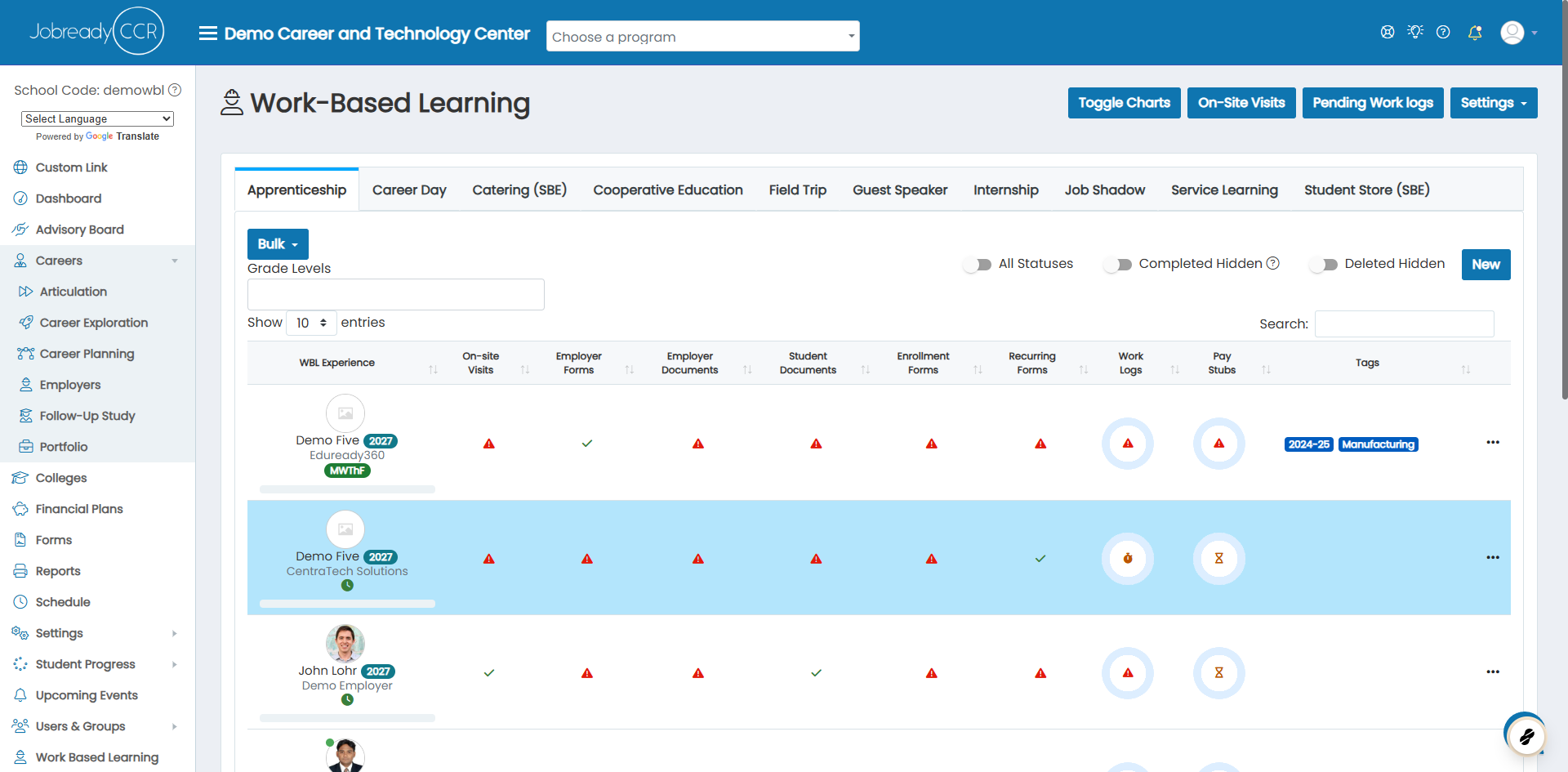Toggle the Deleted Hidden switch
This screenshot has height=772, width=1568.
tap(1324, 265)
